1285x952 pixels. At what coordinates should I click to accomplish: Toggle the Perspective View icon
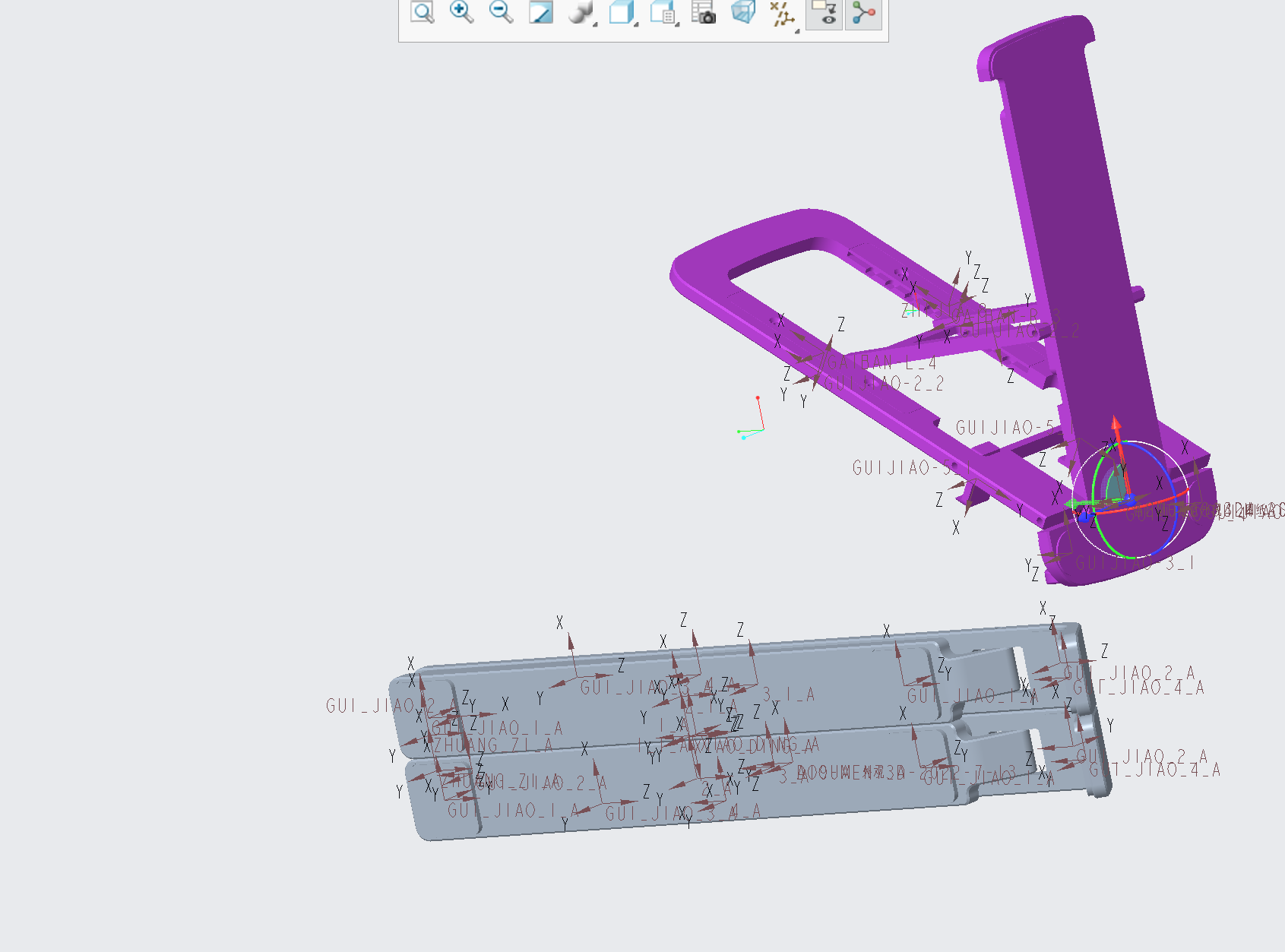743,12
